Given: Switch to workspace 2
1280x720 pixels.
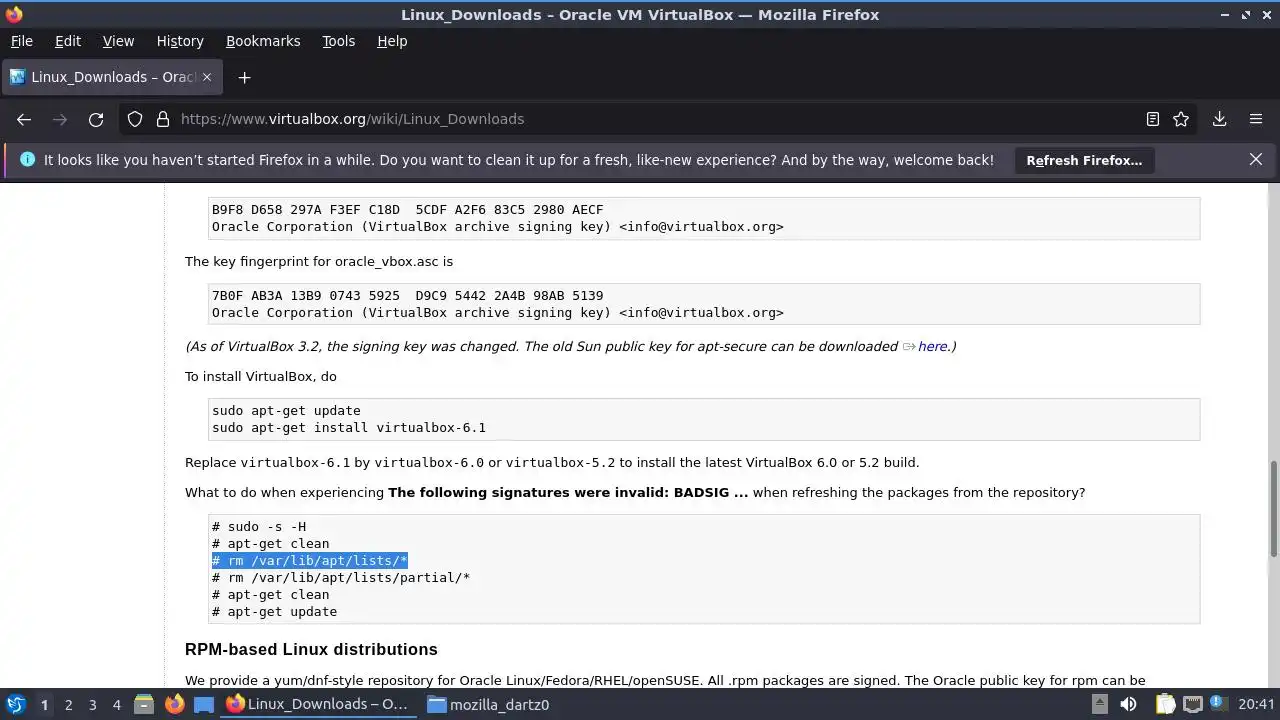Looking at the screenshot, I should pyautogui.click(x=68, y=705).
